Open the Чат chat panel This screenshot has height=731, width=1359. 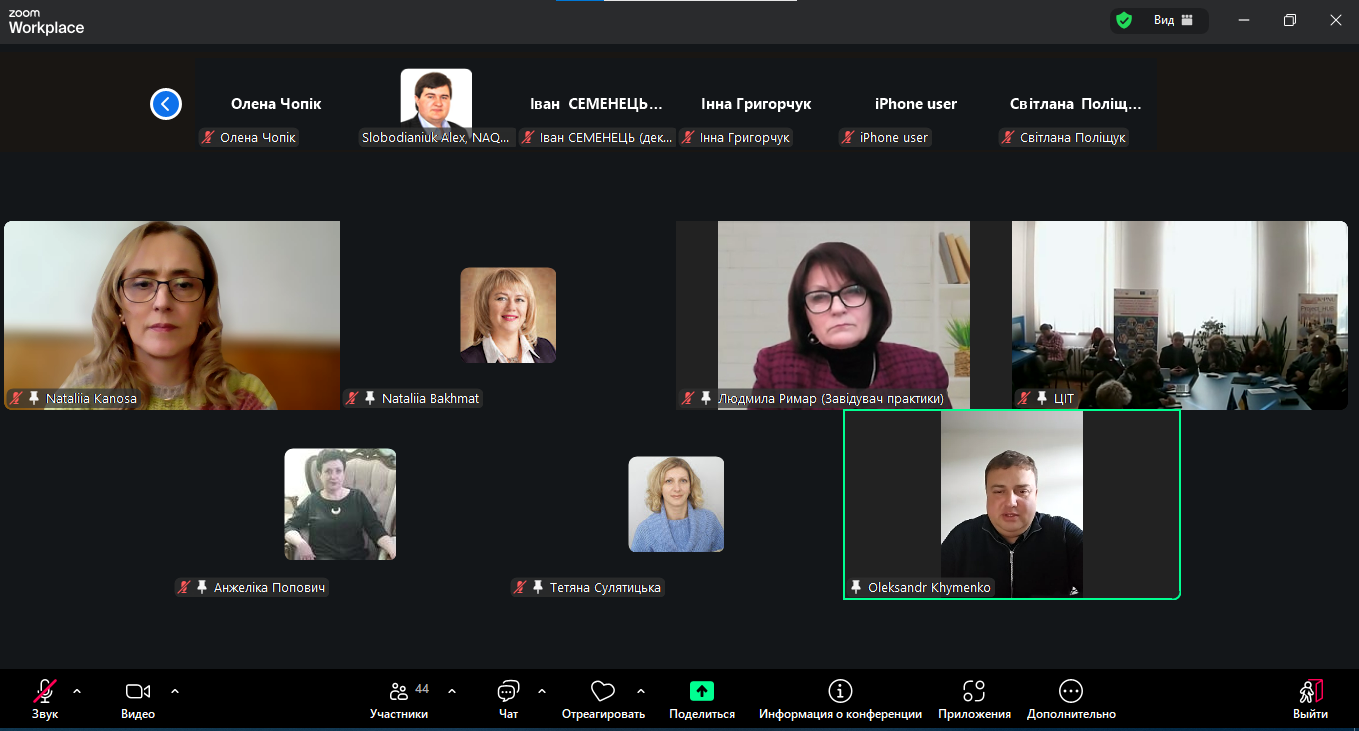coord(508,692)
